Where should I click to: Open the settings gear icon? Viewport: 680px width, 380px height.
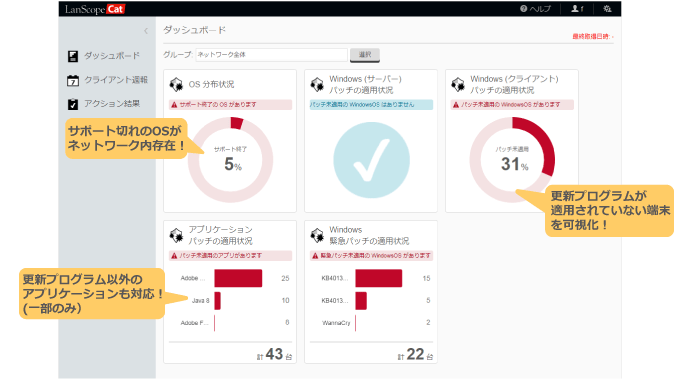tap(607, 9)
